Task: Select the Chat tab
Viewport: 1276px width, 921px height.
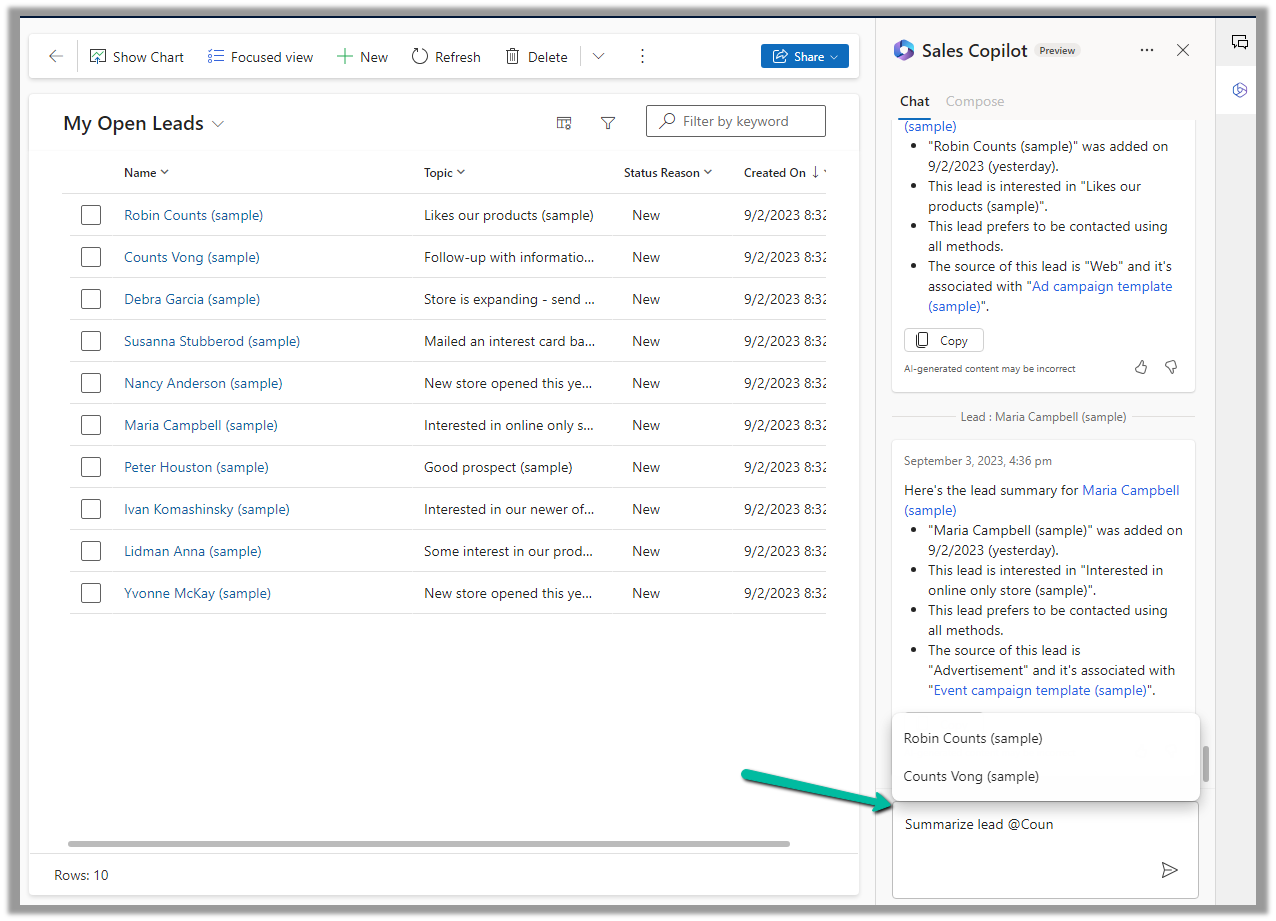Action: click(914, 101)
